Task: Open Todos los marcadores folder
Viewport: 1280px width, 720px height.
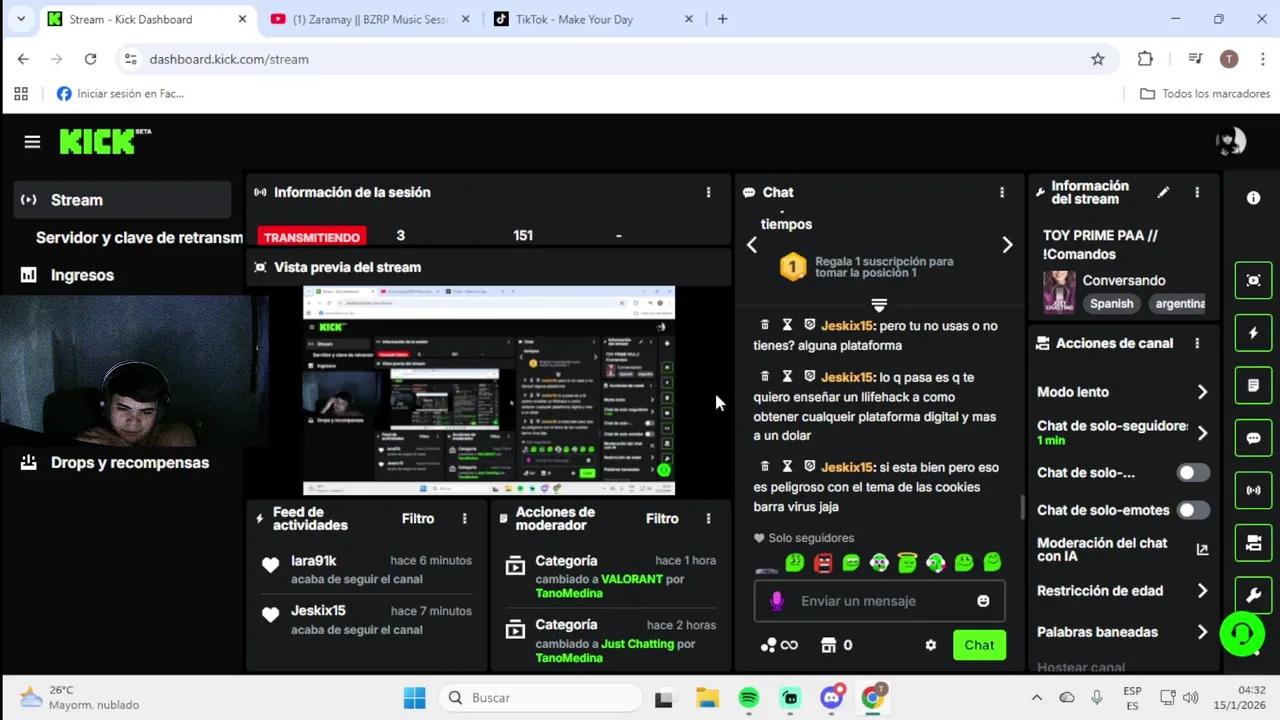Action: [x=1205, y=93]
